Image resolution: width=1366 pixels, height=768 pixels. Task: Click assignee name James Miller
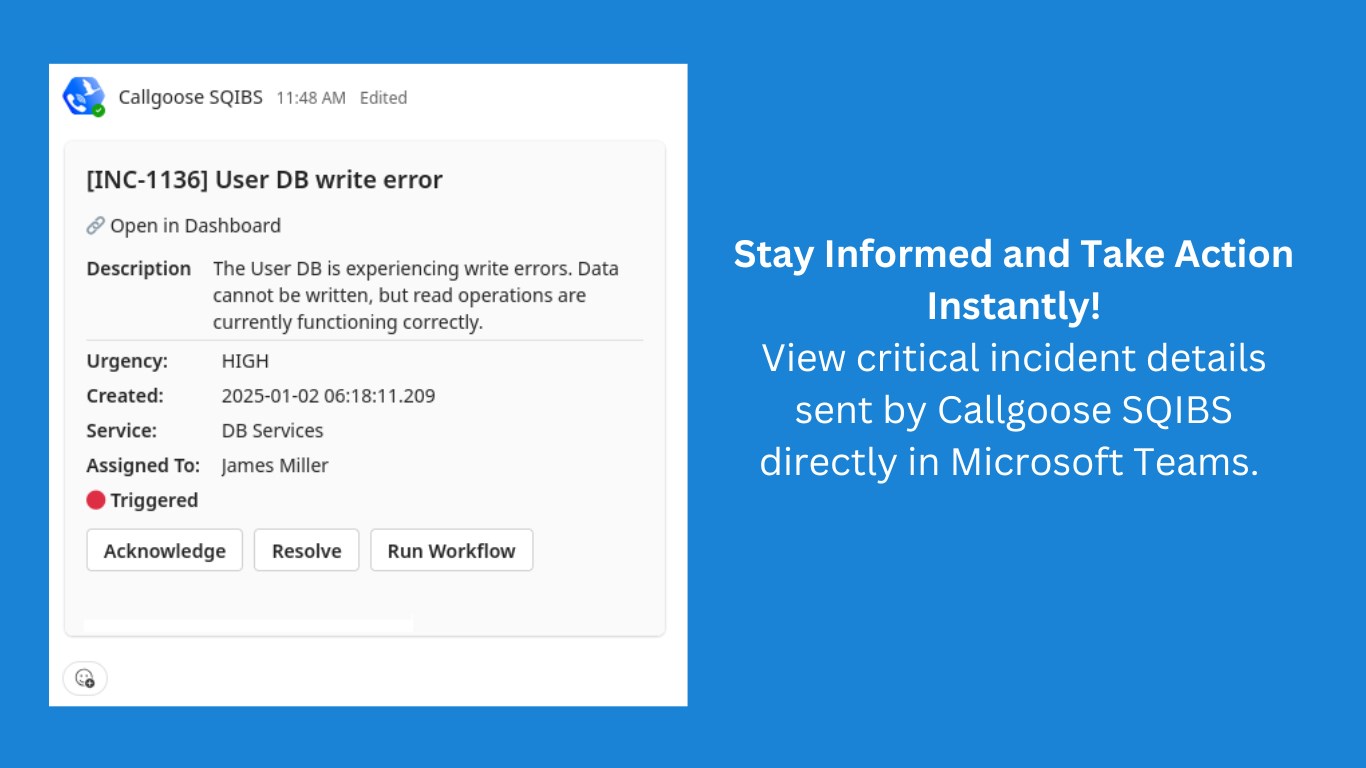(274, 466)
